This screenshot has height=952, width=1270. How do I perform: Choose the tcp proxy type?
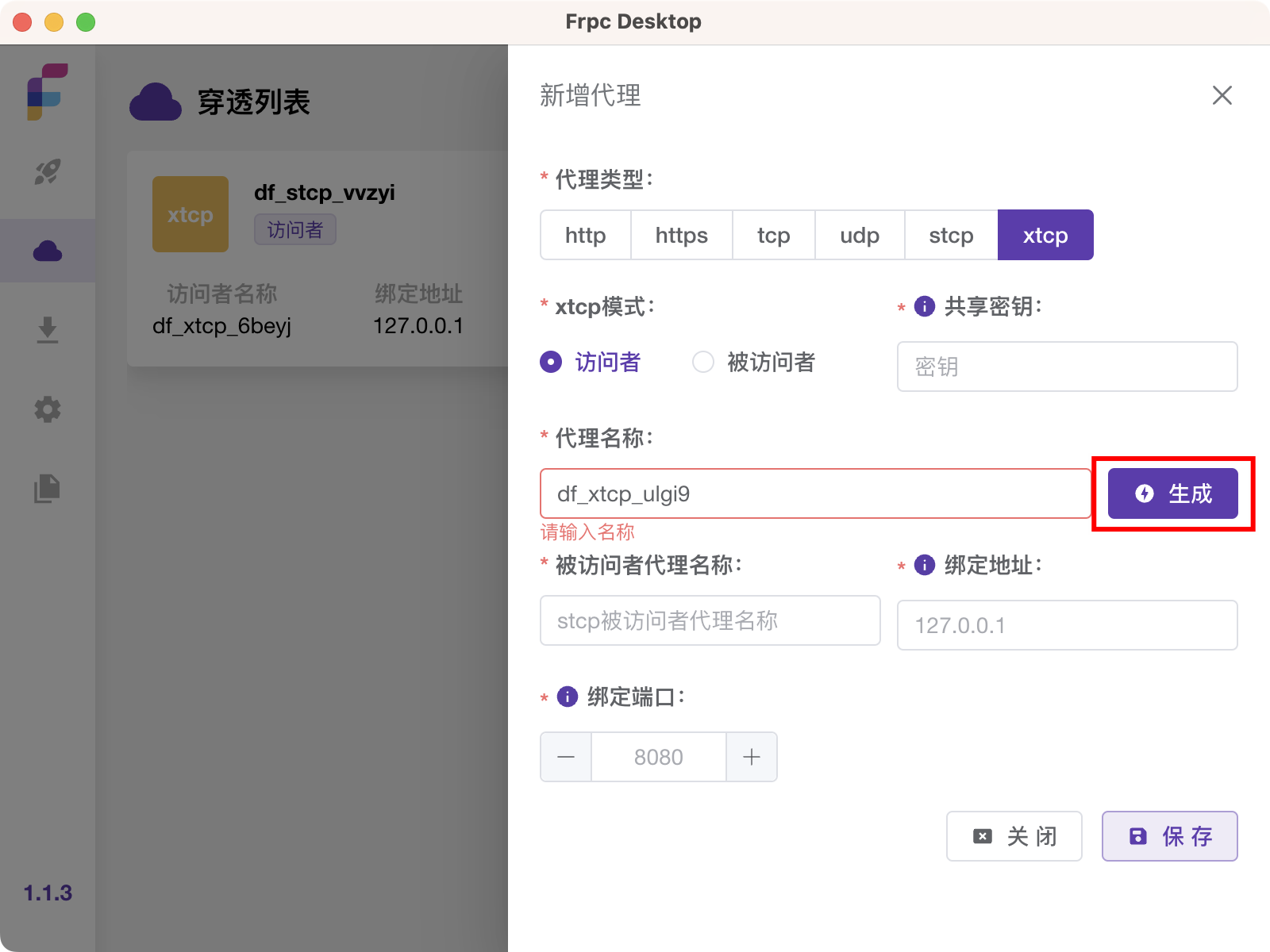point(774,235)
